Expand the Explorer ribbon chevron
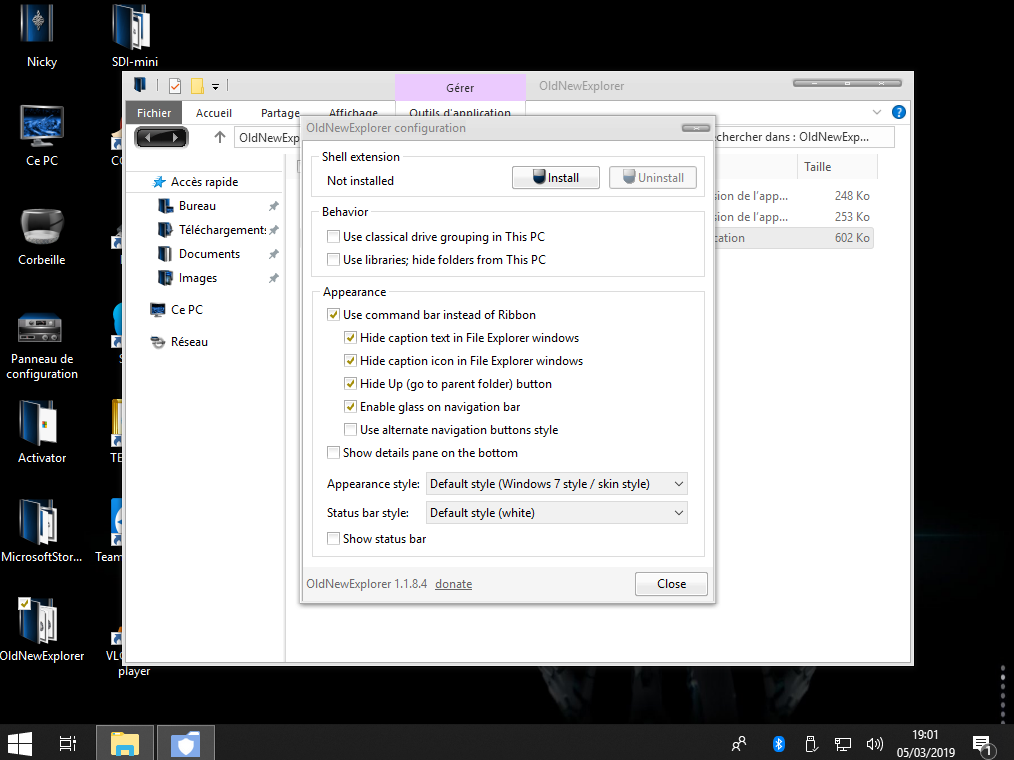Viewport: 1014px width, 760px height. [876, 112]
